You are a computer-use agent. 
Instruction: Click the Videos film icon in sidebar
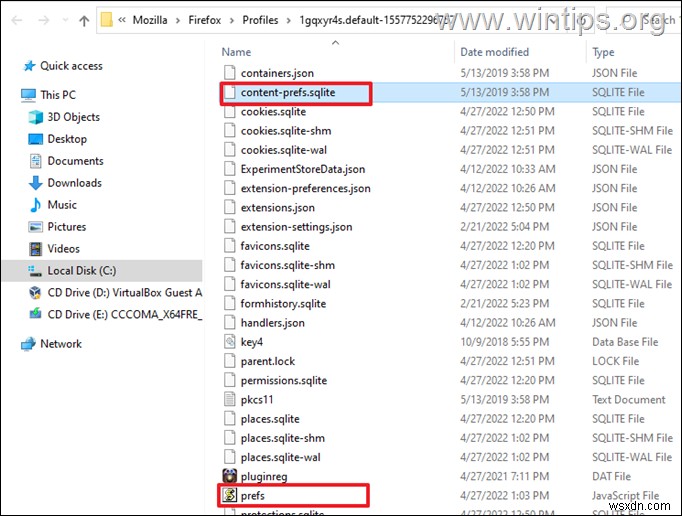(35, 249)
